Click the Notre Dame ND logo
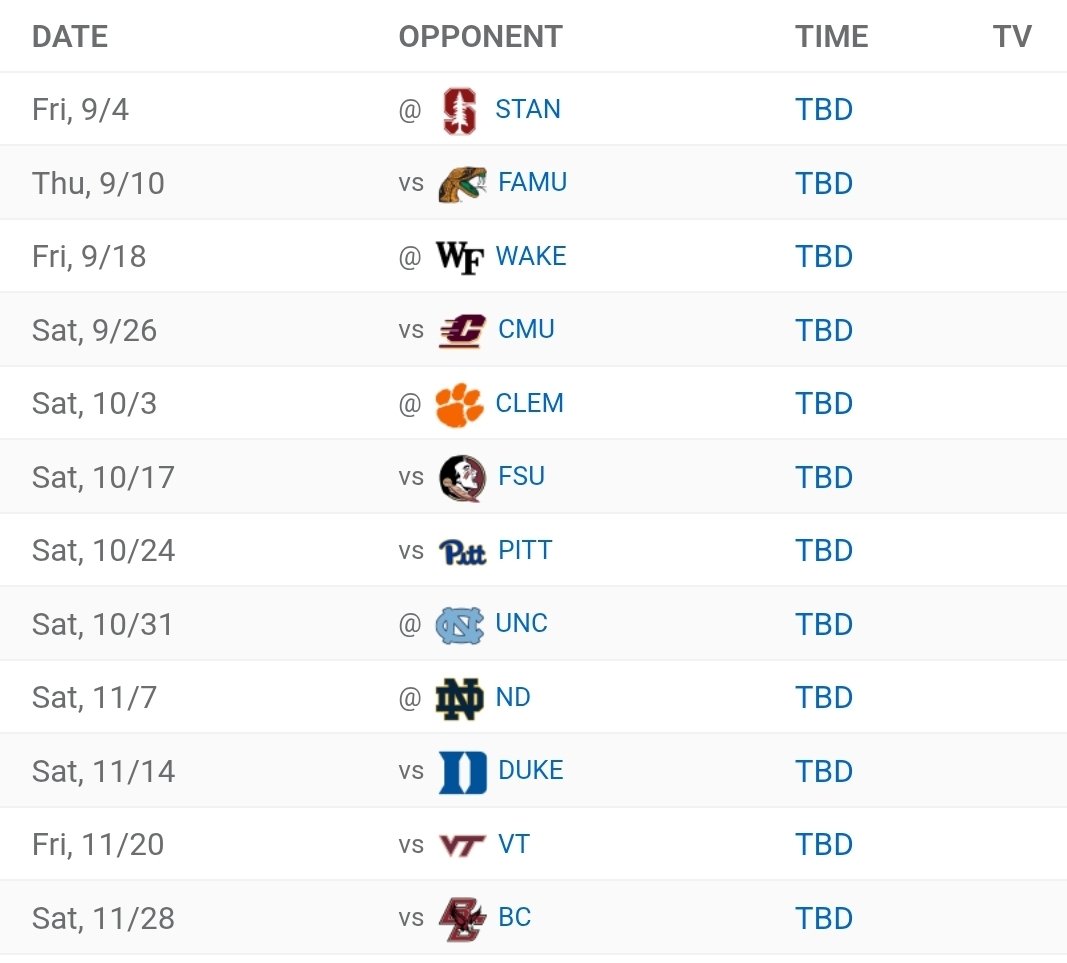Viewport: 1067px width, 963px height. coord(459,698)
